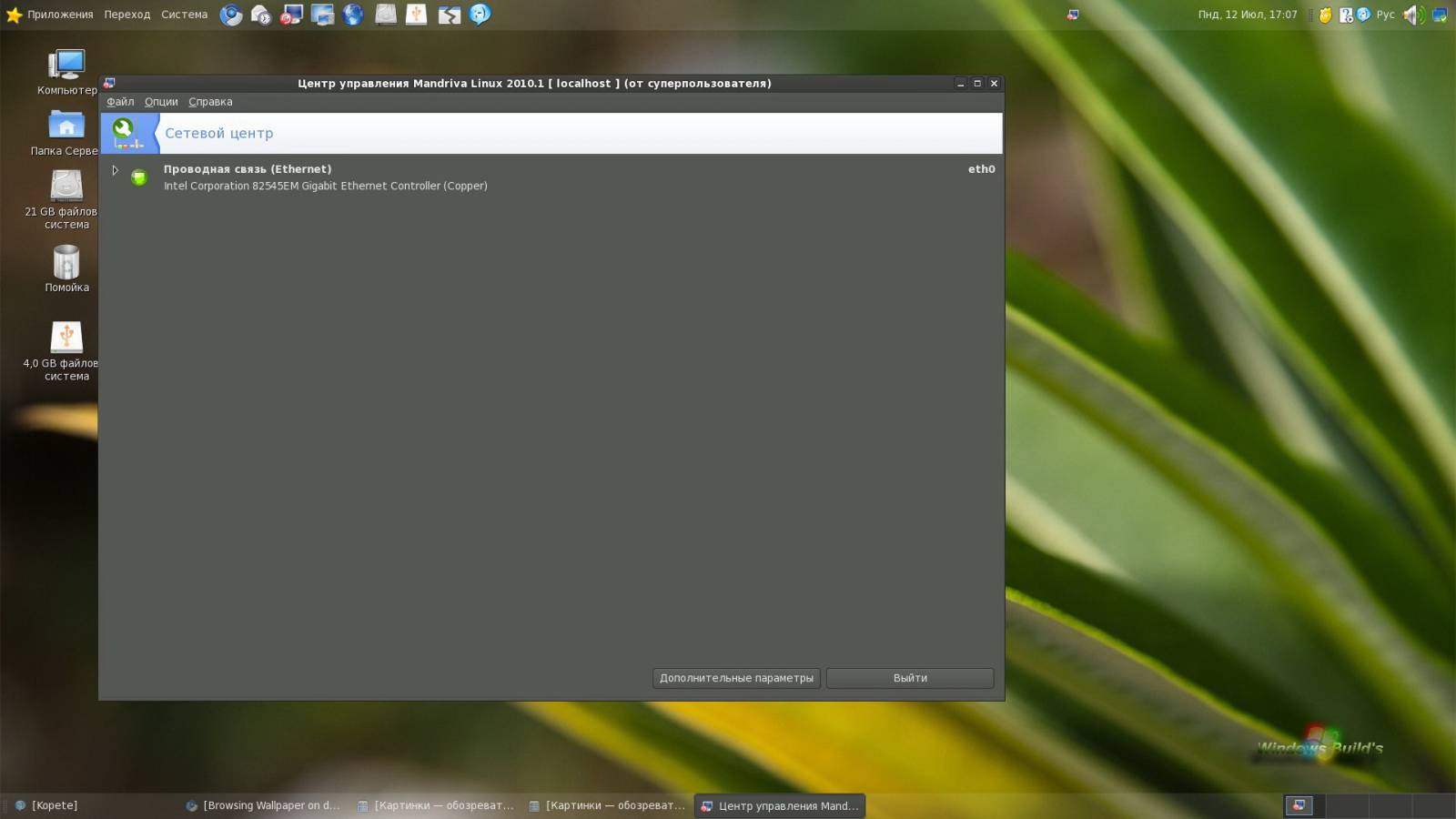
Task: Launch the blue chat bubble messenger icon
Action: [480, 15]
